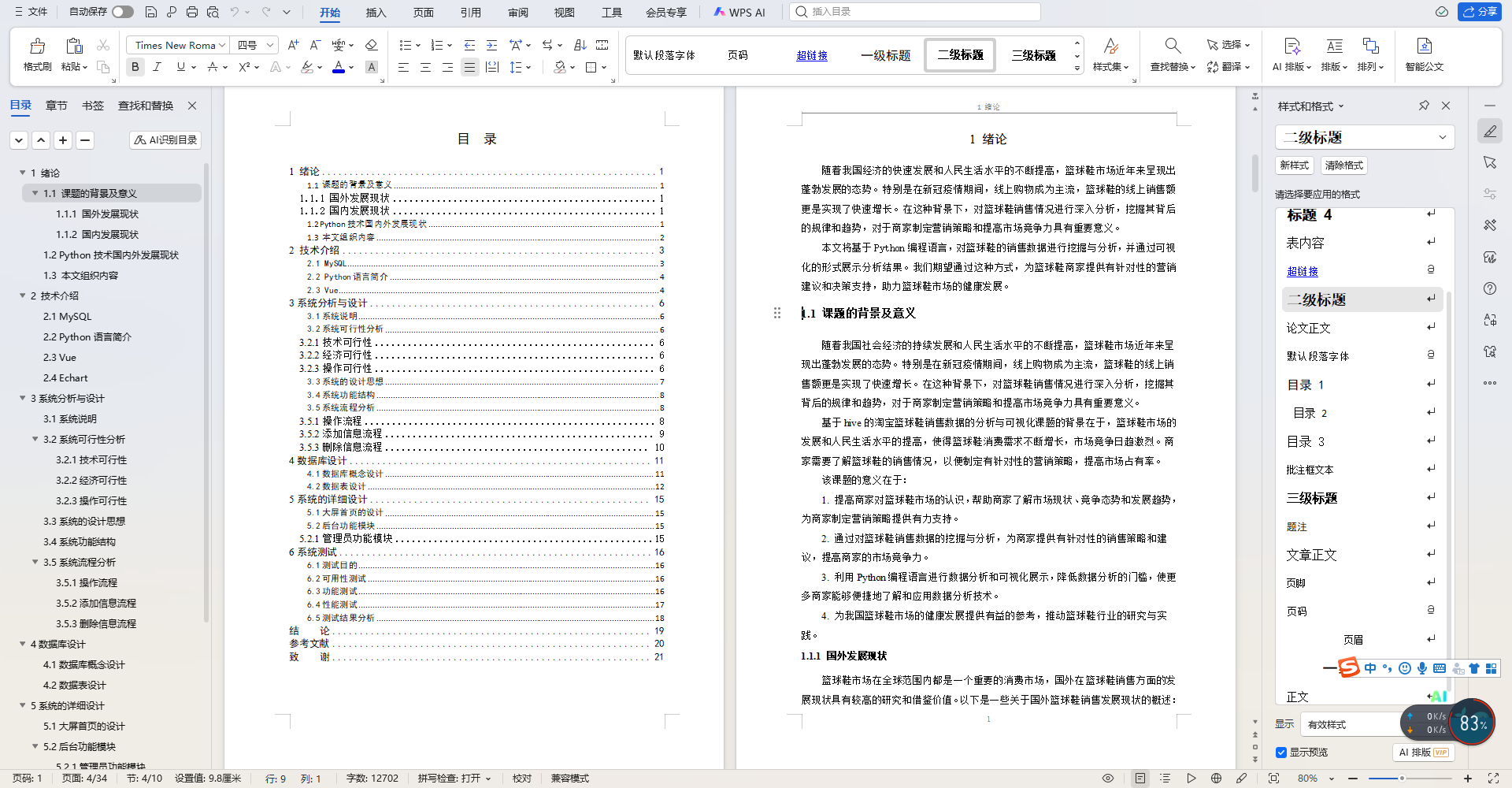Open the 引用 (References) ribbon tab
The image size is (1512, 788).
471,12
